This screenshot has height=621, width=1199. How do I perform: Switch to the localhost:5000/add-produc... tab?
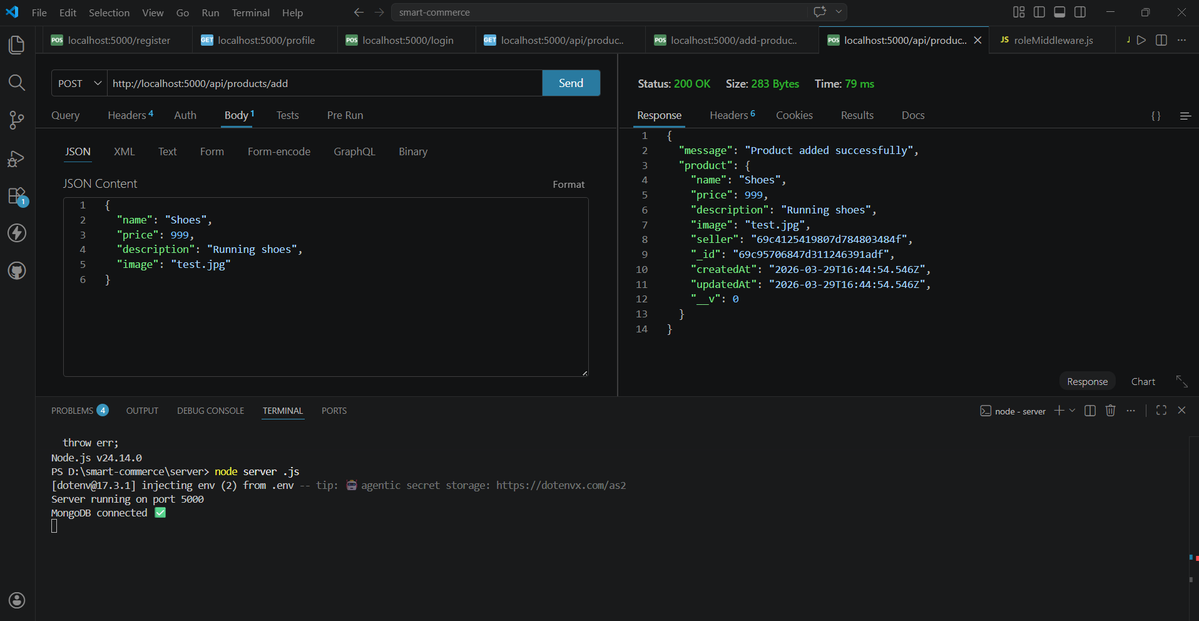(x=731, y=40)
